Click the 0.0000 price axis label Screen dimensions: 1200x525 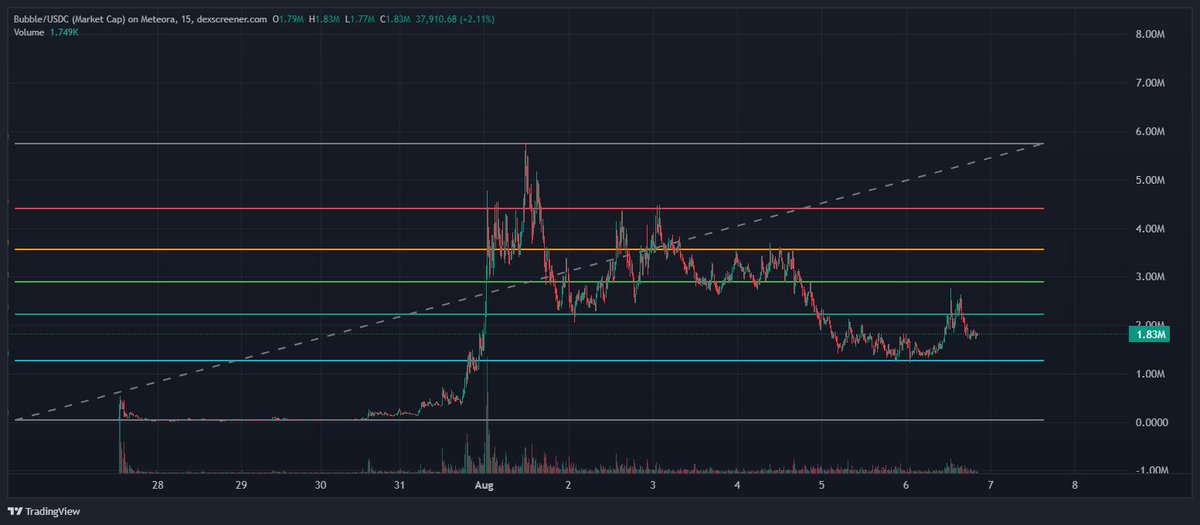tap(1151, 422)
